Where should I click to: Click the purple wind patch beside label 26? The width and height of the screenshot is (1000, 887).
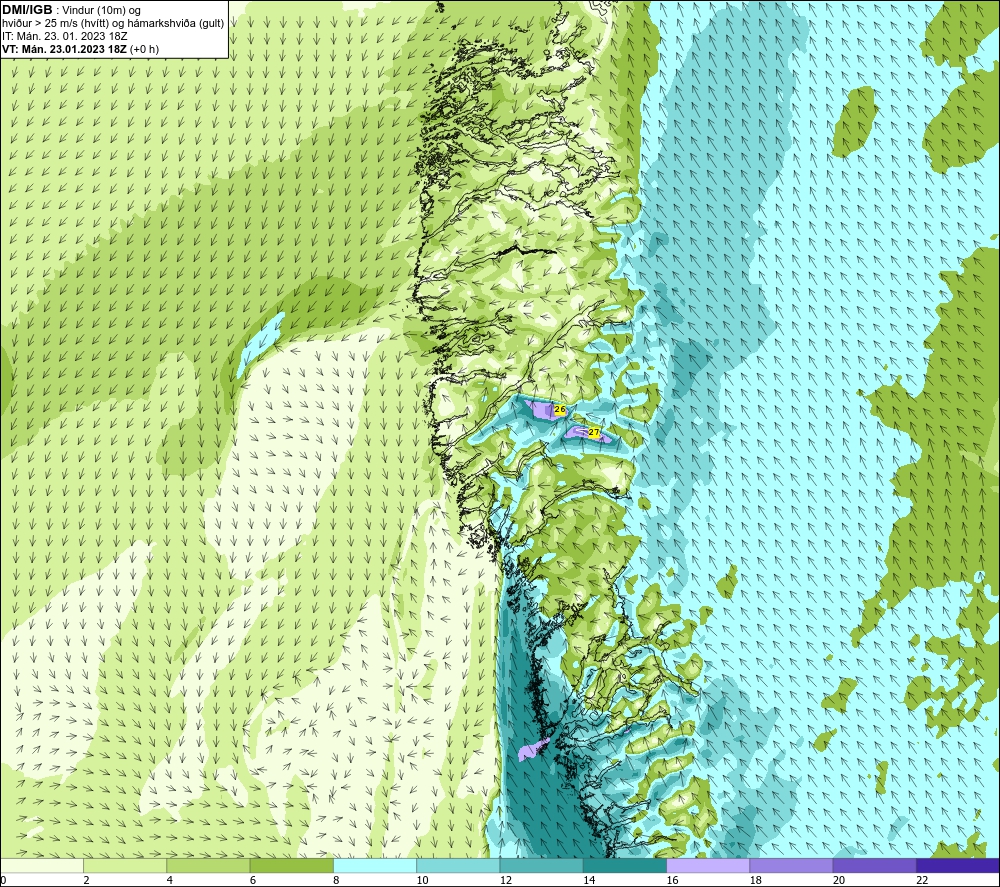tap(541, 409)
